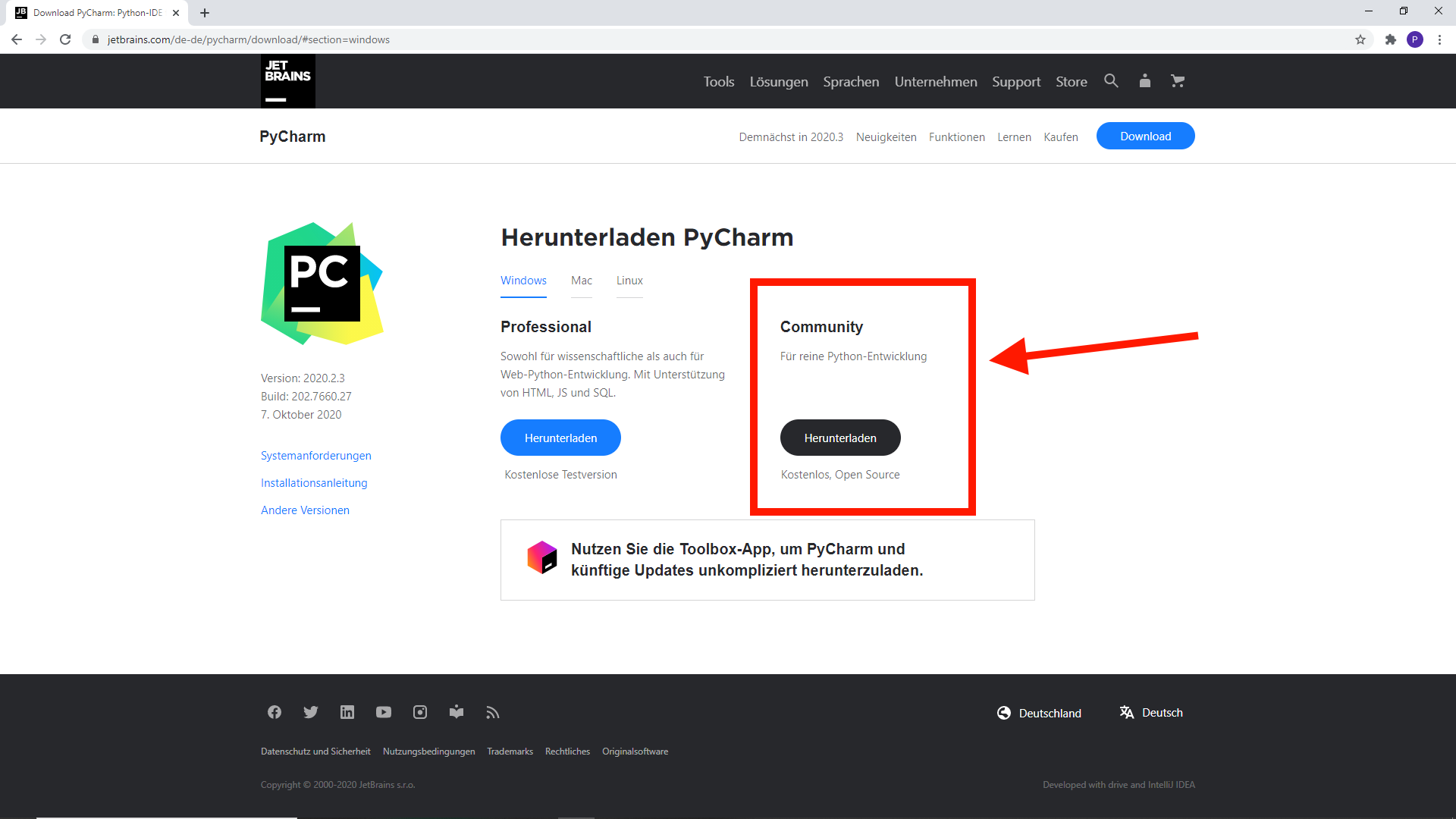Click the Toolbox App cube icon
This screenshot has width=1456, height=819.
(542, 557)
